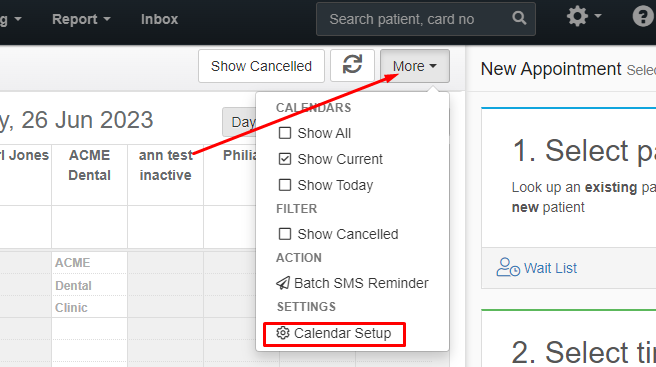Click the help question mark icon

pyautogui.click(x=643, y=17)
